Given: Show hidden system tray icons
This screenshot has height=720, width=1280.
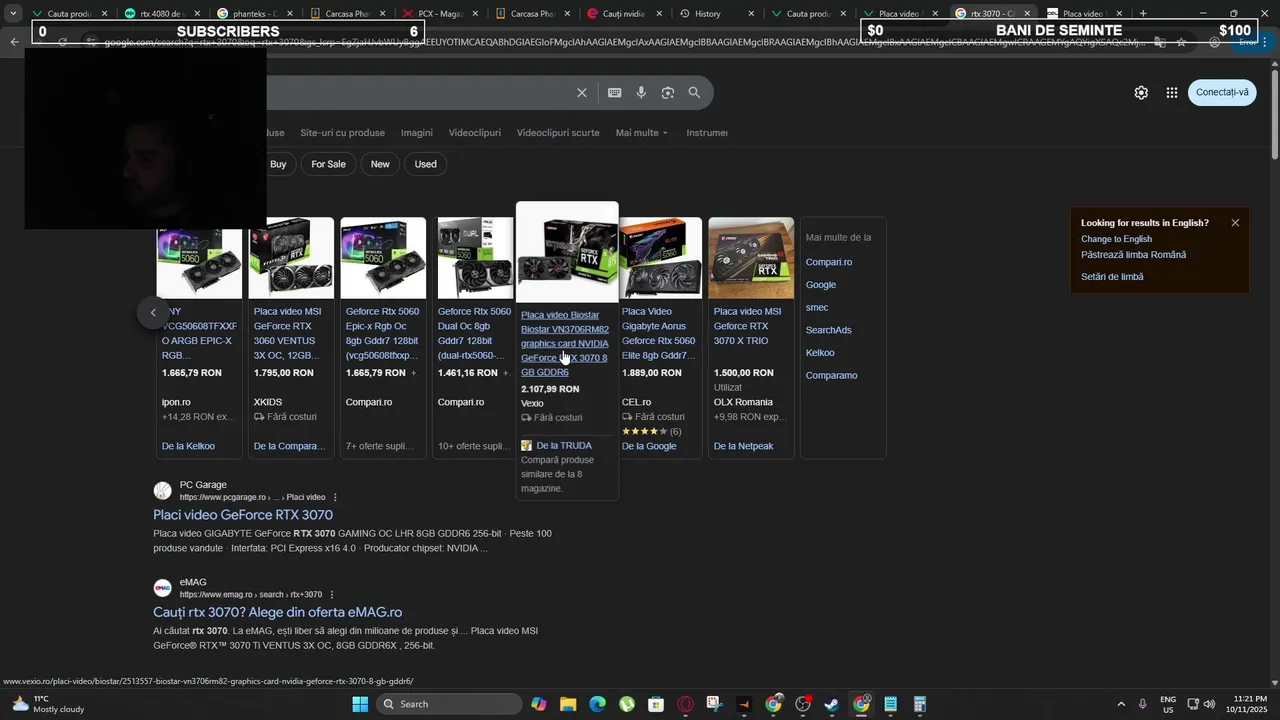Looking at the screenshot, I should tap(1120, 704).
